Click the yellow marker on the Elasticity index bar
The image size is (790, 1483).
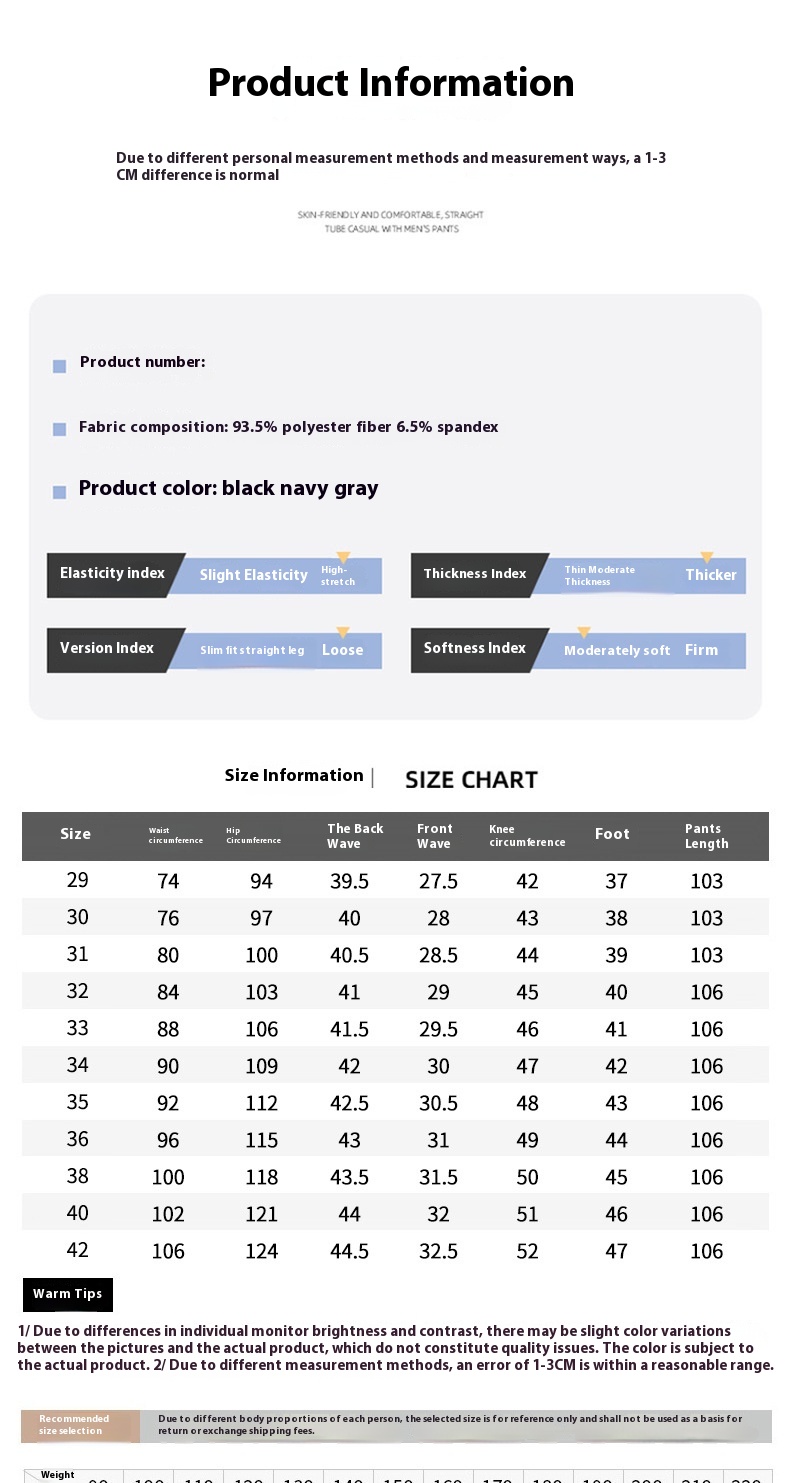point(343,558)
